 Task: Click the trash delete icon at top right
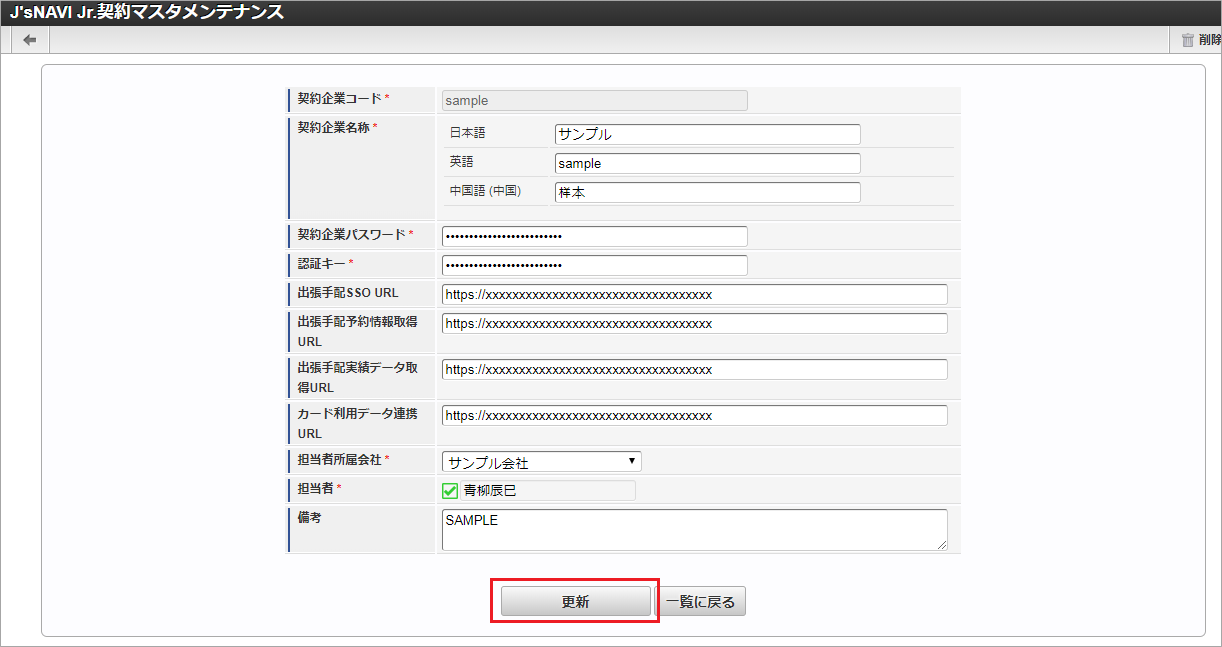point(1187,40)
